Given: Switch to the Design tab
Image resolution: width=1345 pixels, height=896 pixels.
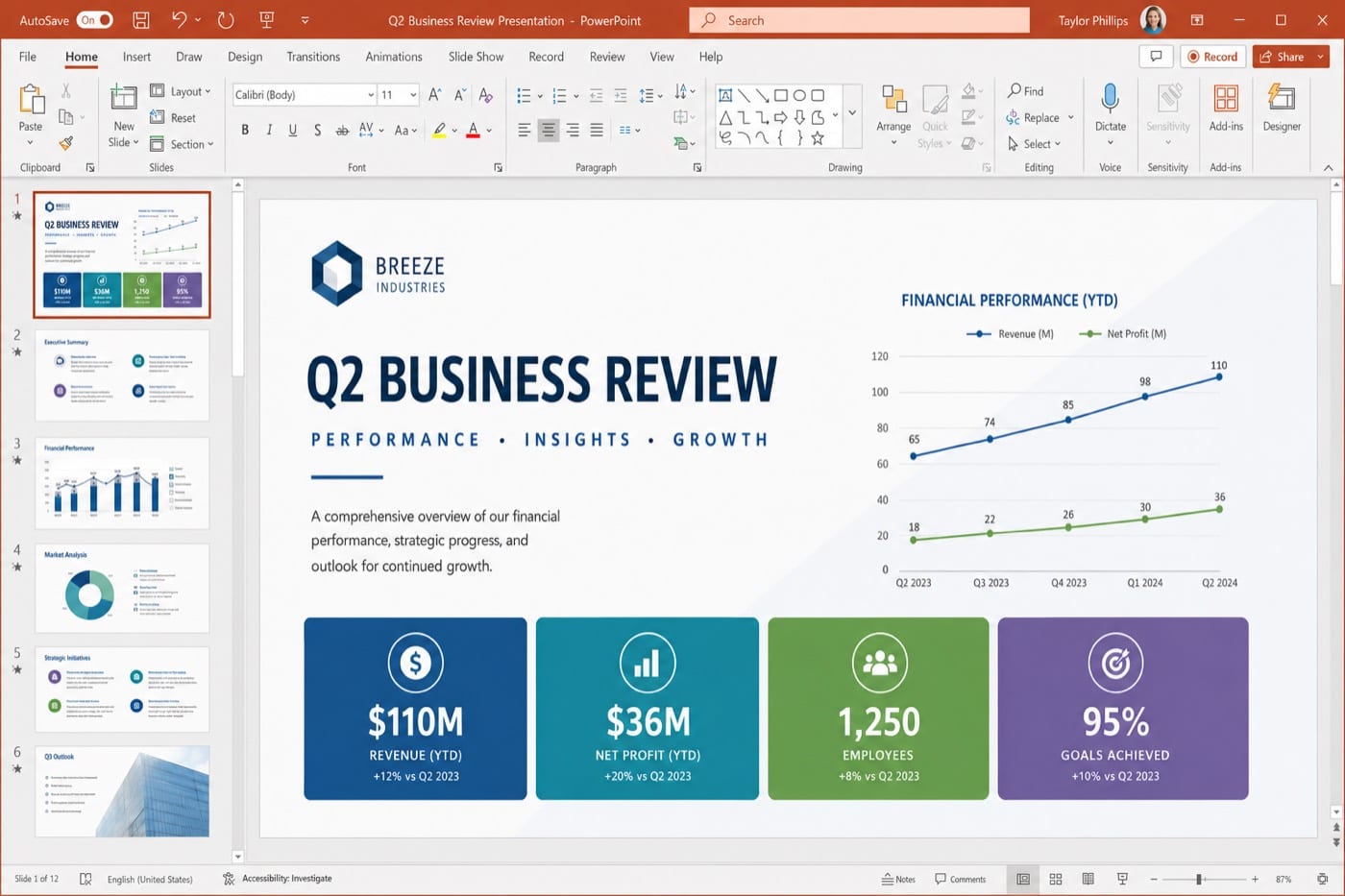Looking at the screenshot, I should [245, 57].
